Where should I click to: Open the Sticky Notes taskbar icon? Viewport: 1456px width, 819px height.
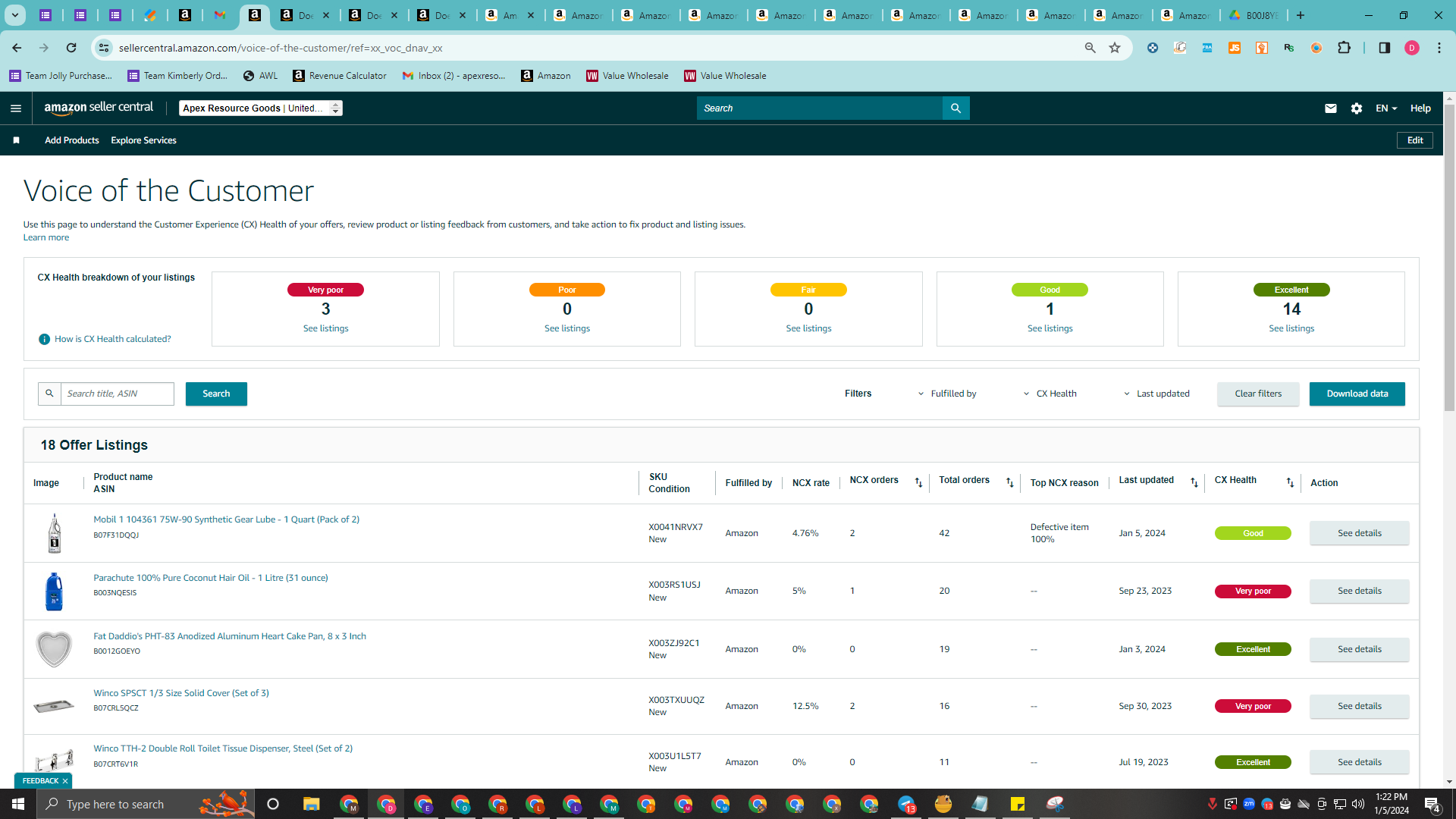(x=1018, y=804)
